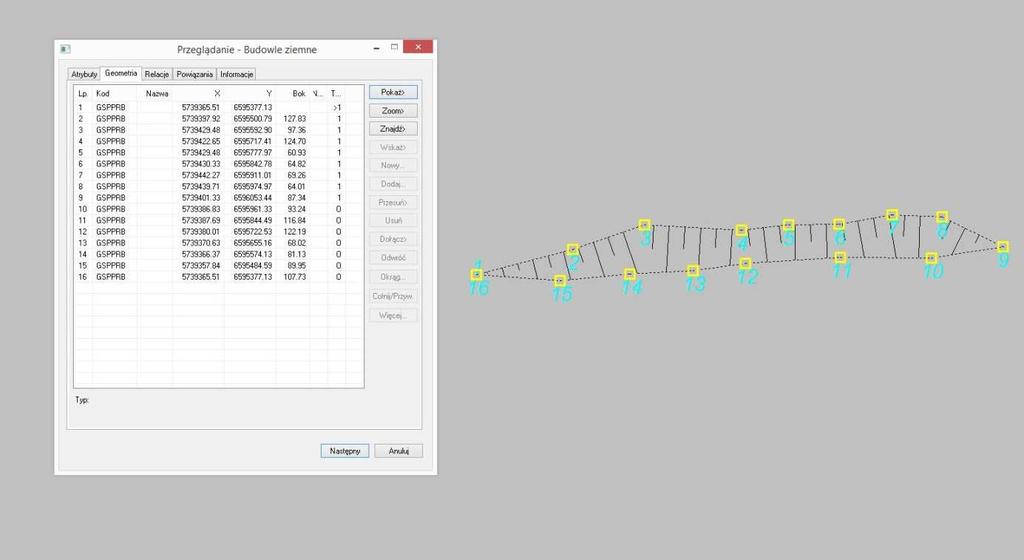Pick vertex marker 11 on lower edge

(x=840, y=257)
